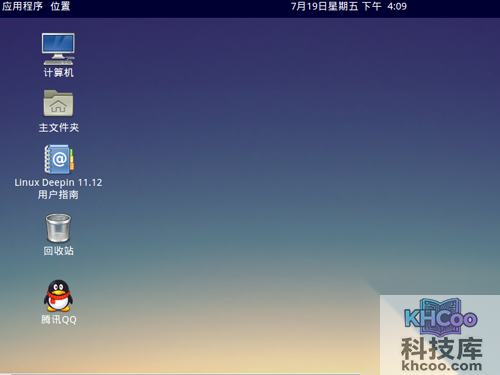The image size is (500, 375).
Task: Open the 主文件夹 home folder icon
Action: [58, 103]
